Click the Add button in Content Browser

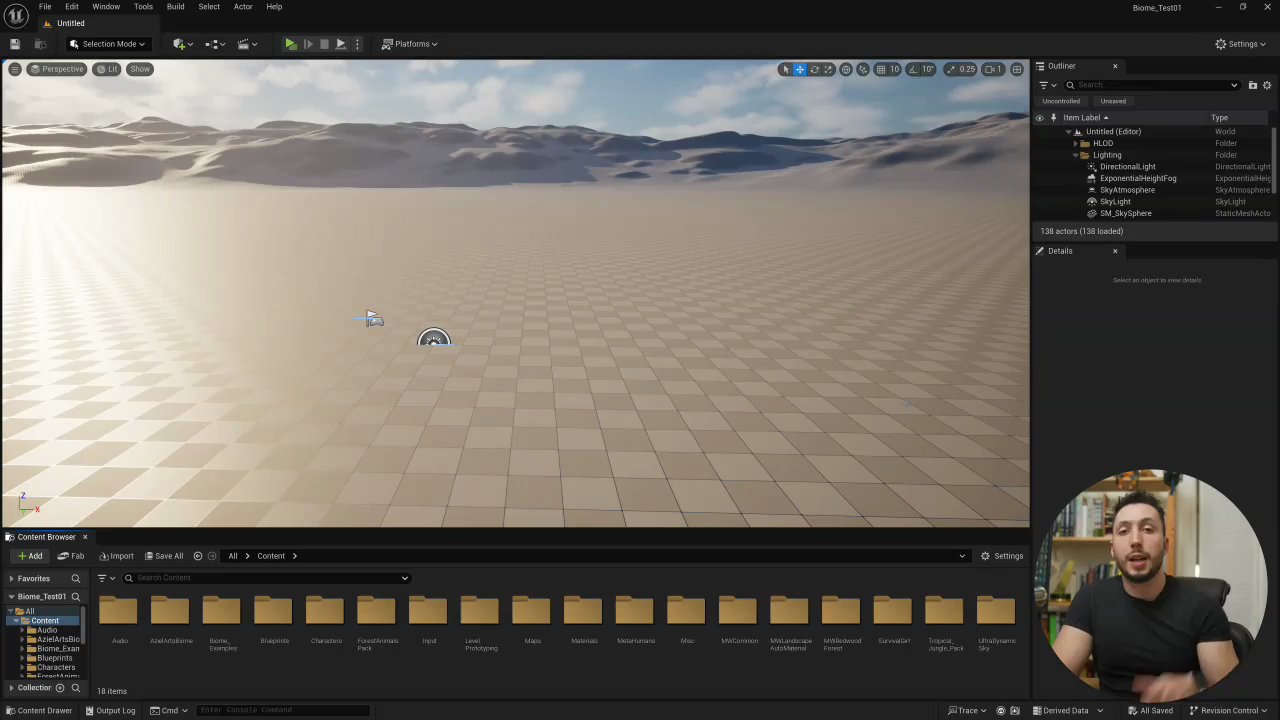(30, 556)
